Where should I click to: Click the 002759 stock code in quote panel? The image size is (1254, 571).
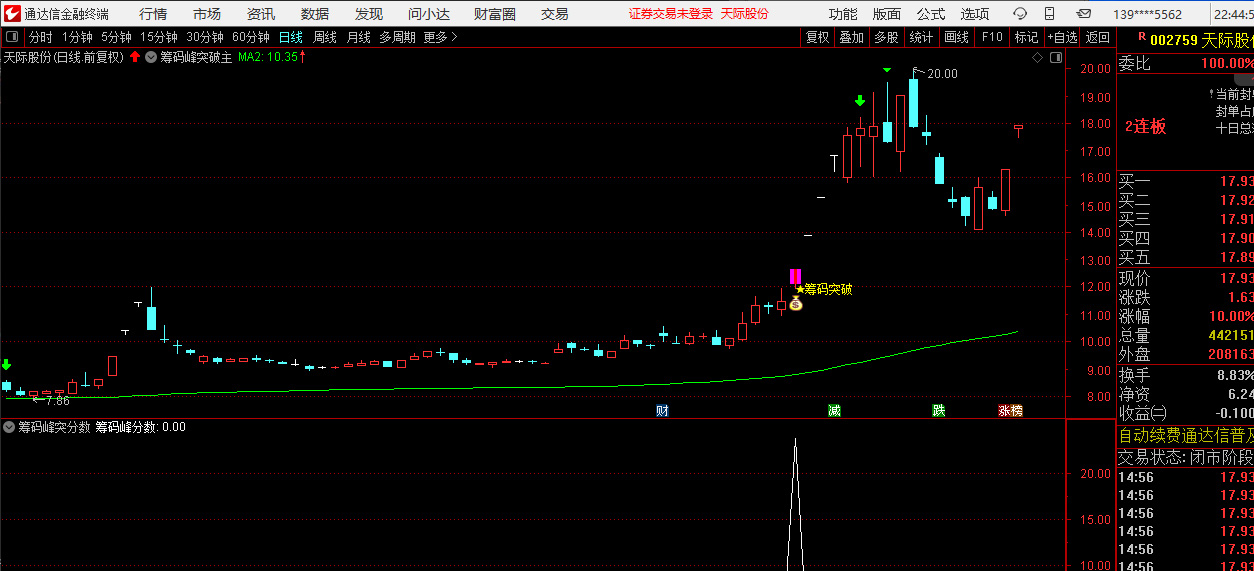1174,41
